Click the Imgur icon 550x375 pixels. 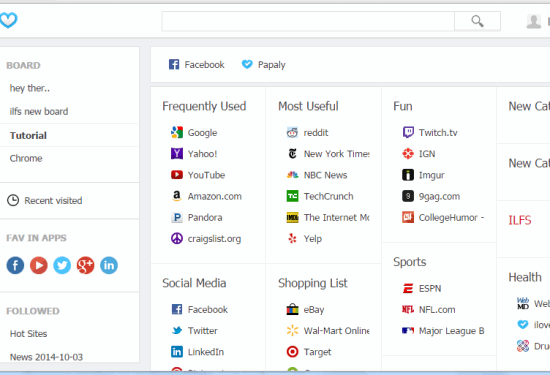pyautogui.click(x=408, y=175)
